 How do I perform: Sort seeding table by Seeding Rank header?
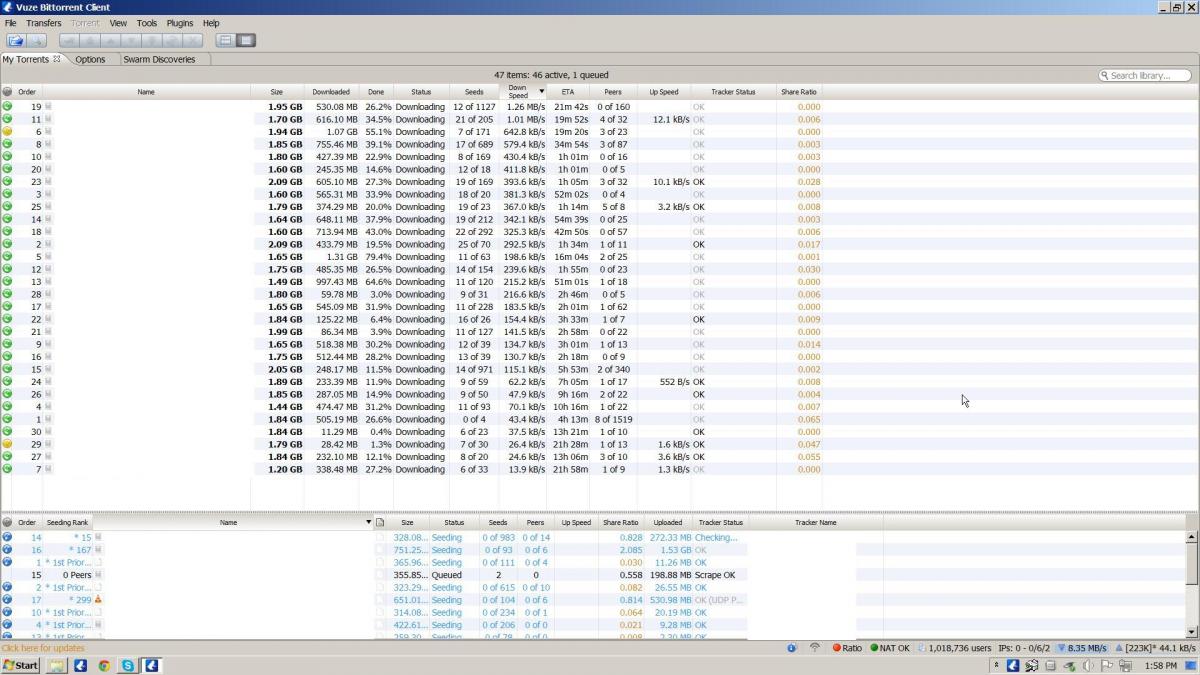[x=68, y=522]
